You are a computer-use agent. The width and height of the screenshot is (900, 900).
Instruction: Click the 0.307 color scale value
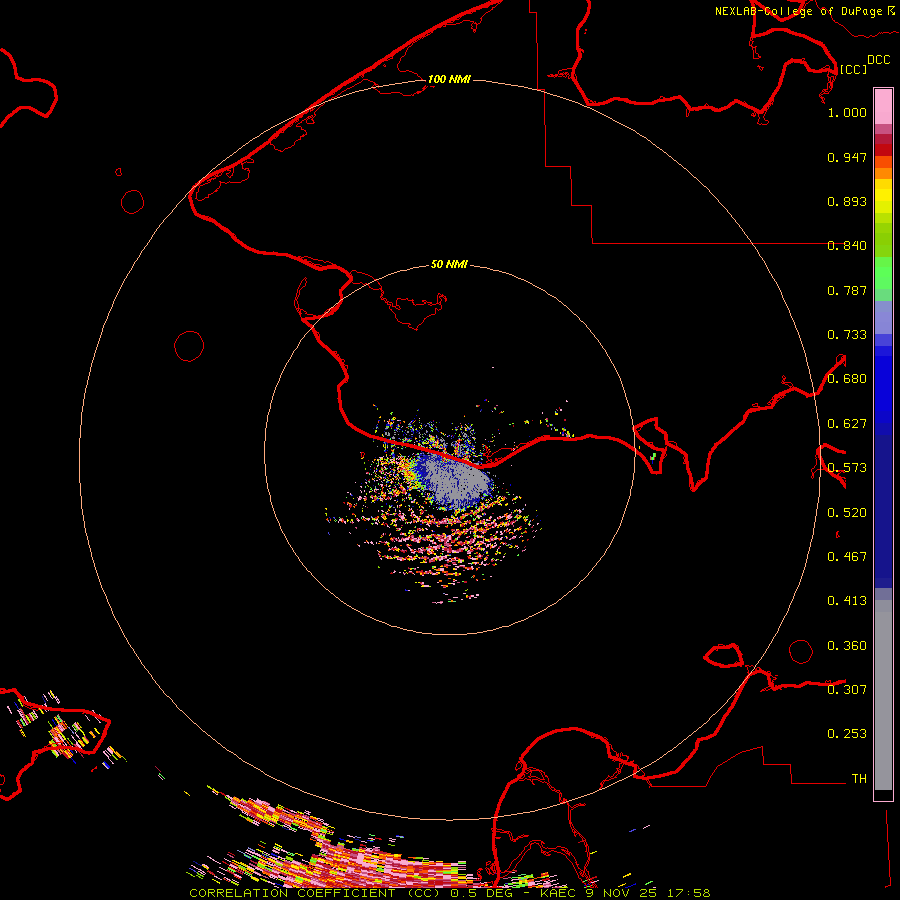coord(847,690)
